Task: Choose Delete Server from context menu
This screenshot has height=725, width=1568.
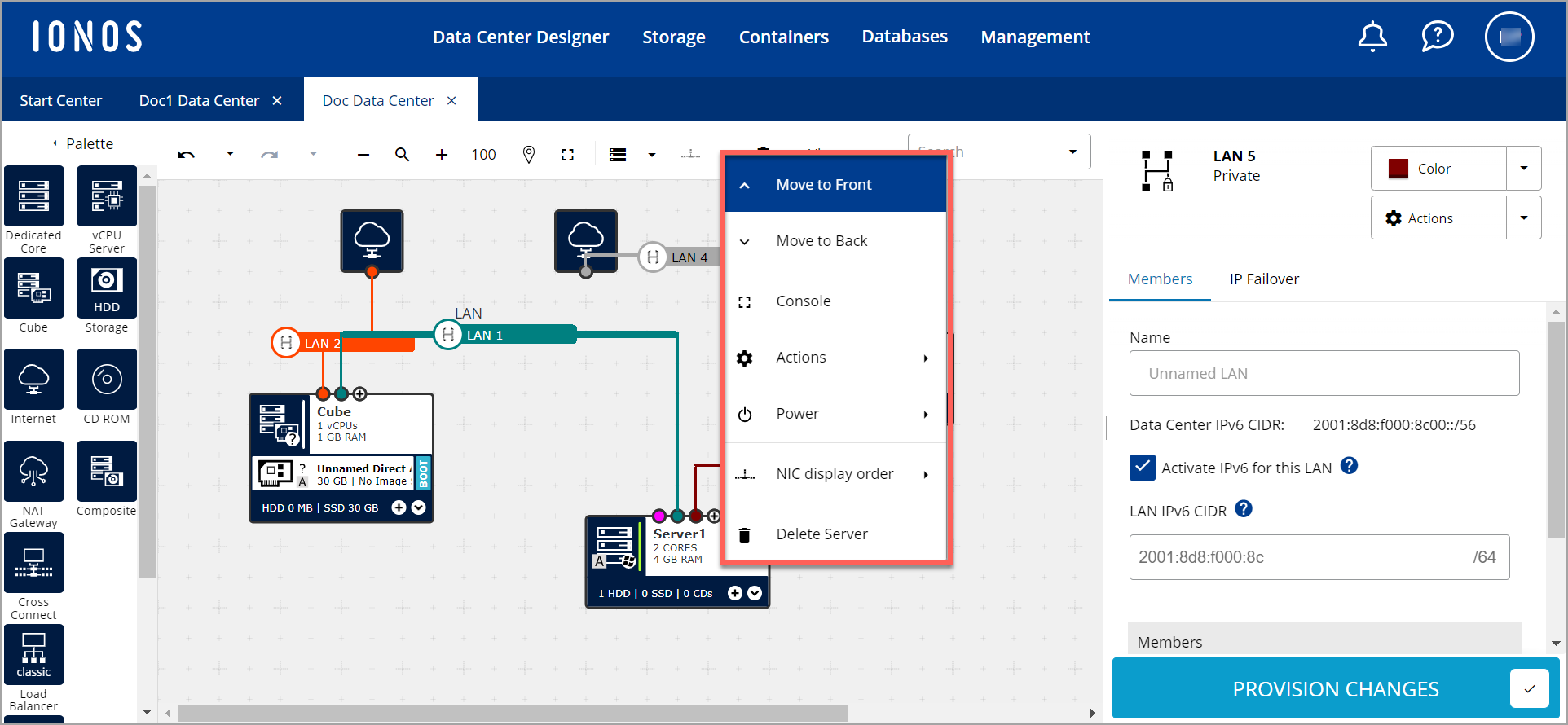Action: click(821, 534)
